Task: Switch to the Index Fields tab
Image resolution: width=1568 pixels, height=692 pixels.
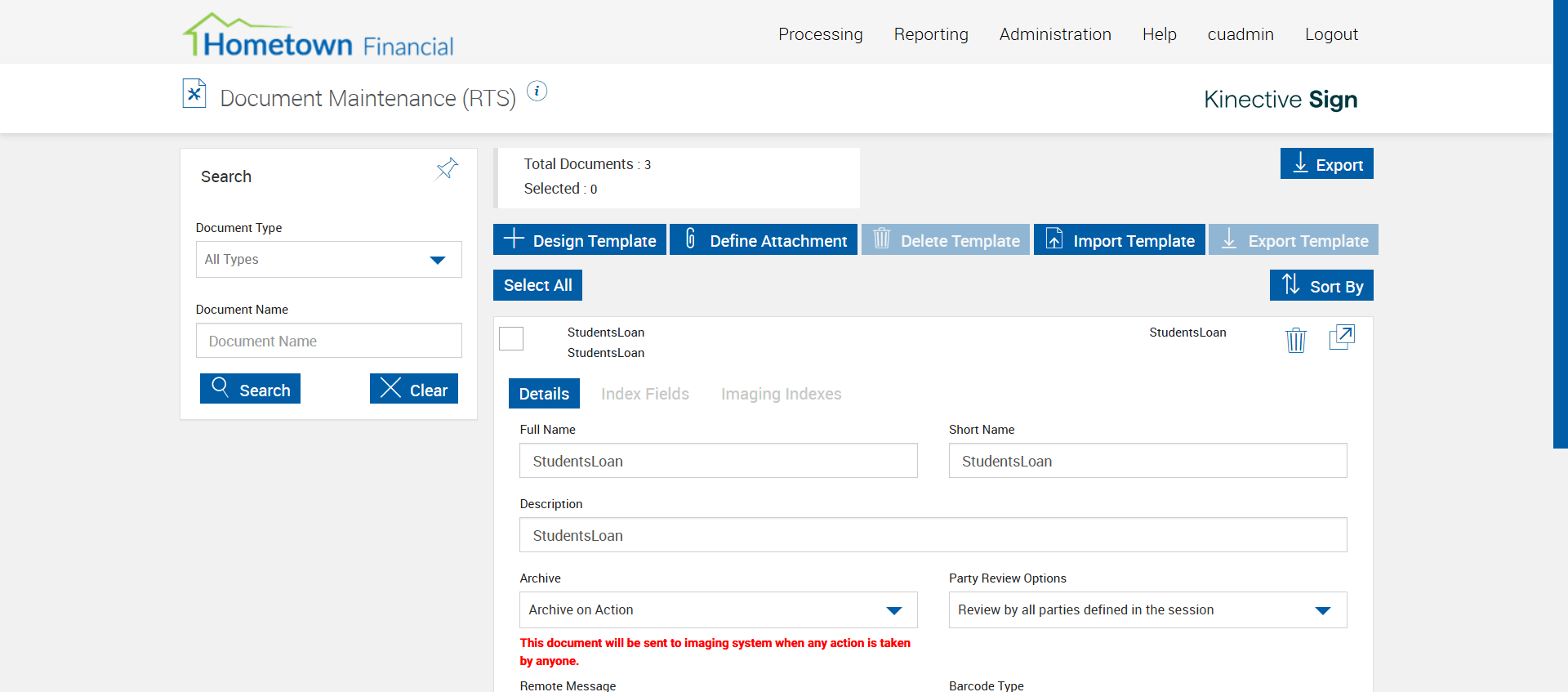Action: [645, 394]
